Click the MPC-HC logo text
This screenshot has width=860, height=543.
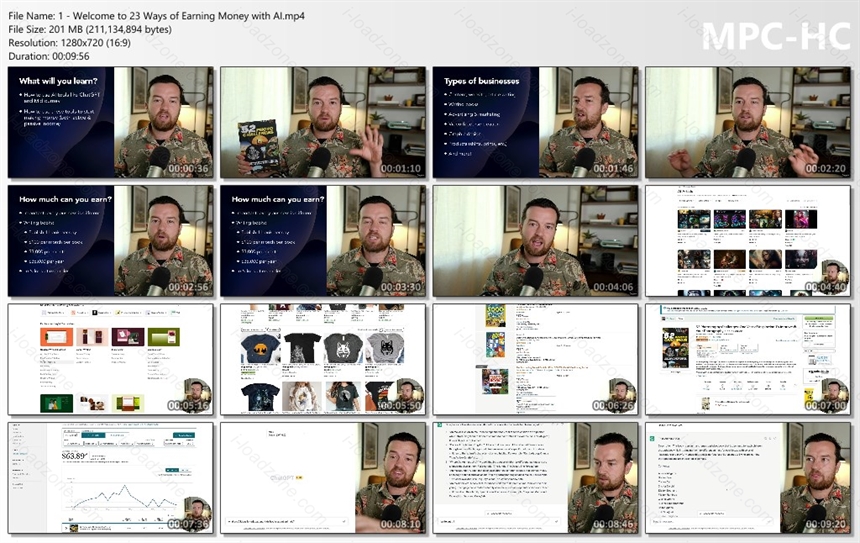click(776, 36)
